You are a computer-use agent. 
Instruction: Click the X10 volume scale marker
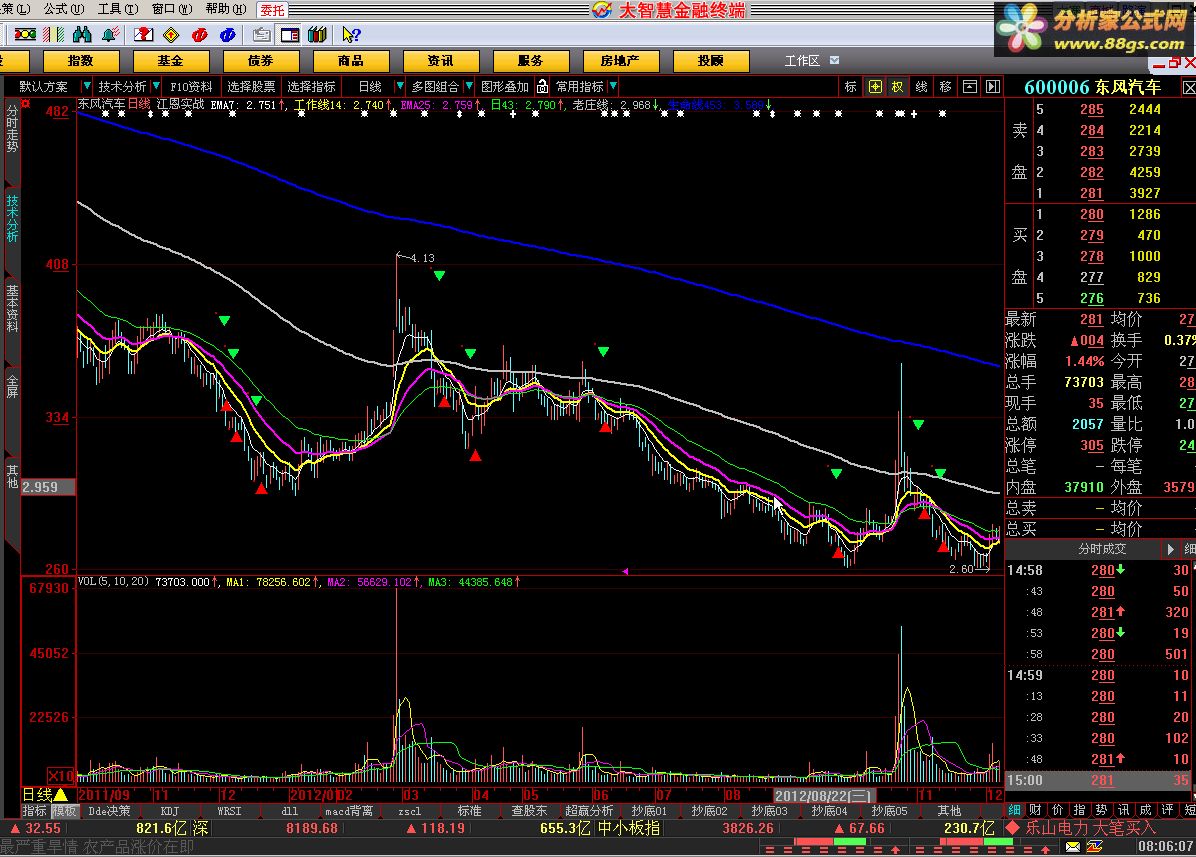(61, 775)
